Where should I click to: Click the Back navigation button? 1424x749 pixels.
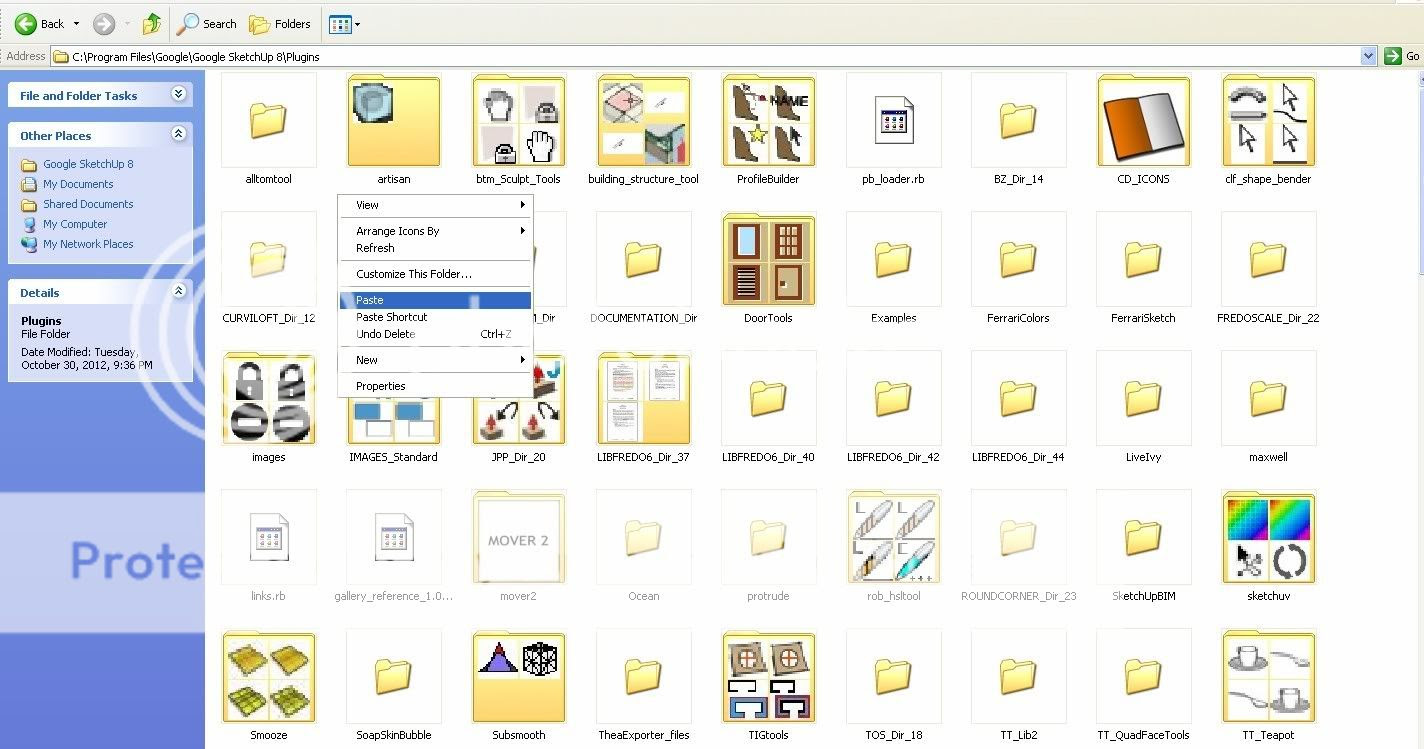[x=39, y=23]
